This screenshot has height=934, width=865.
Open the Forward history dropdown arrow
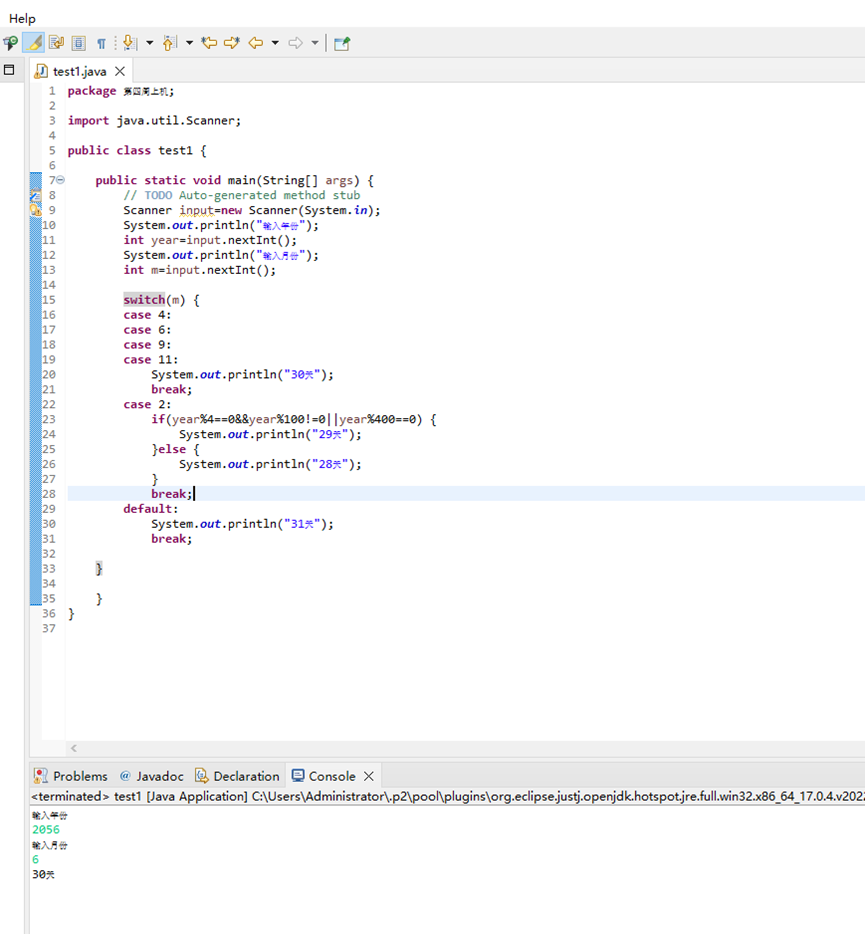click(315, 43)
